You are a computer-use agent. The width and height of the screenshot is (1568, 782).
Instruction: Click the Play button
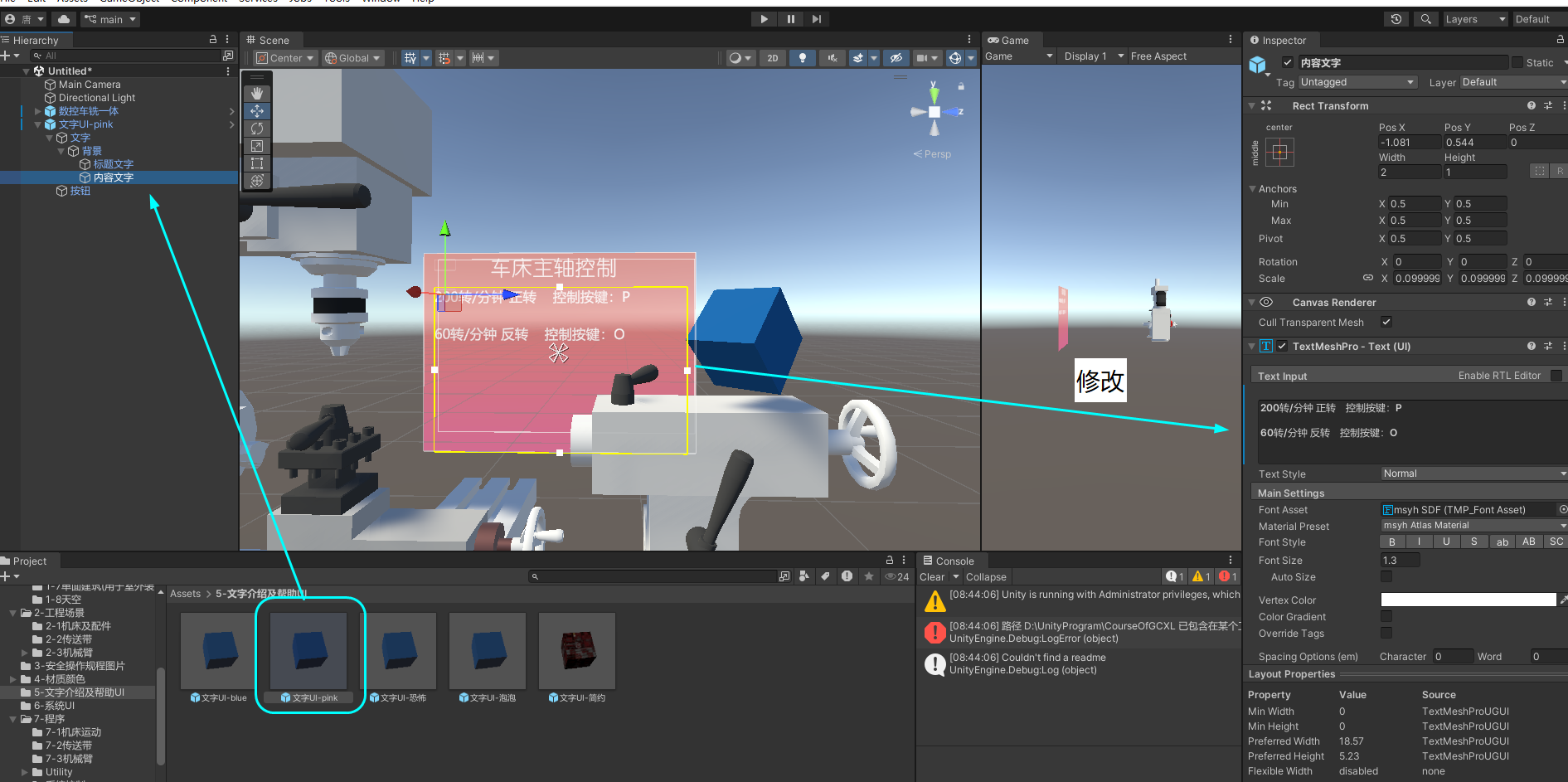764,19
